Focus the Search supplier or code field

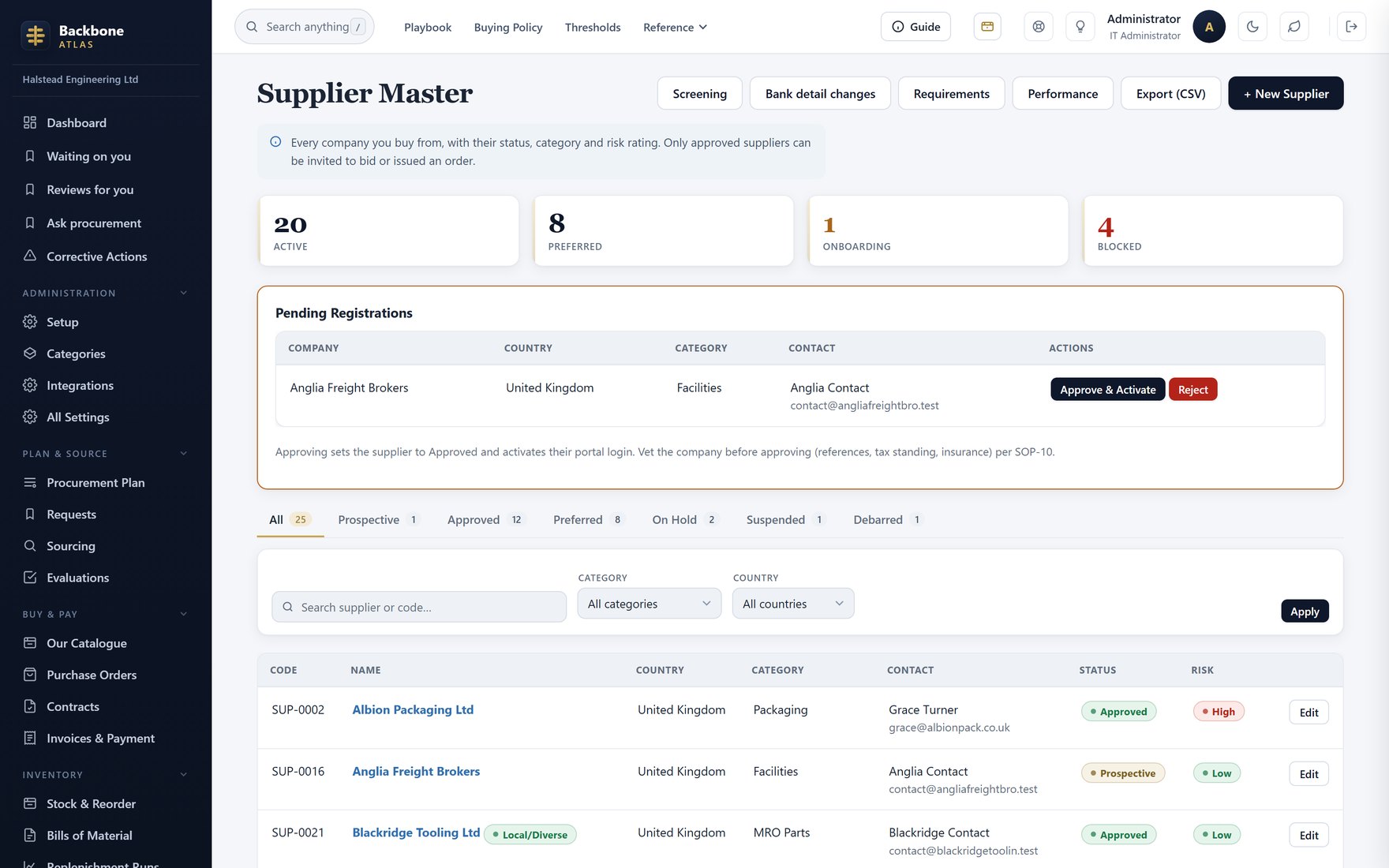pyautogui.click(x=419, y=607)
